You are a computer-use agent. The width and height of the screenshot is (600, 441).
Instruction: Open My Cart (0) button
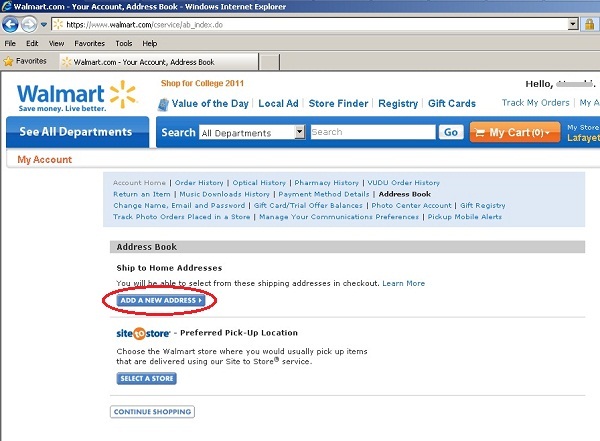[x=515, y=132]
